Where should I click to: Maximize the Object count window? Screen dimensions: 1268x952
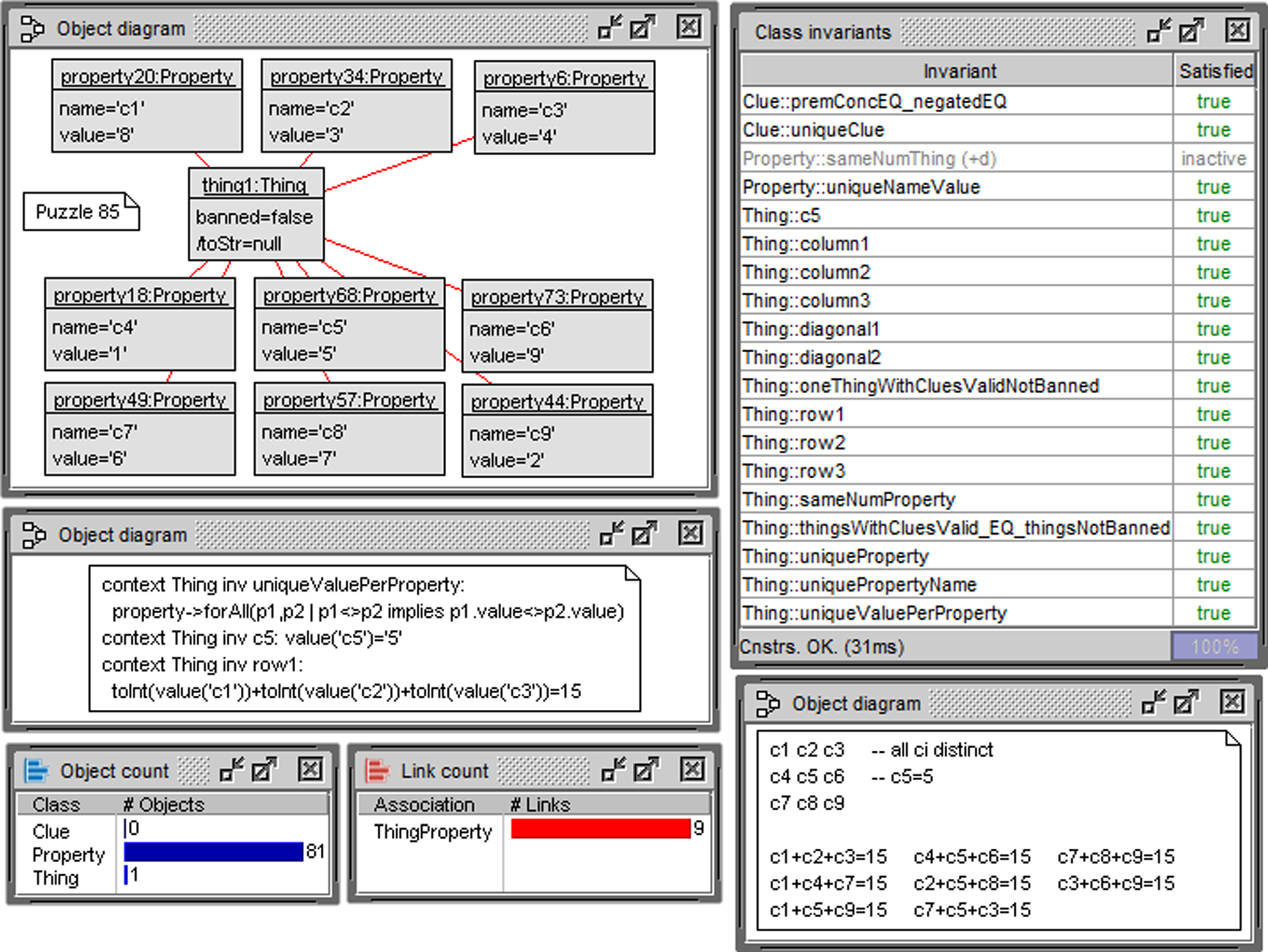(x=264, y=770)
